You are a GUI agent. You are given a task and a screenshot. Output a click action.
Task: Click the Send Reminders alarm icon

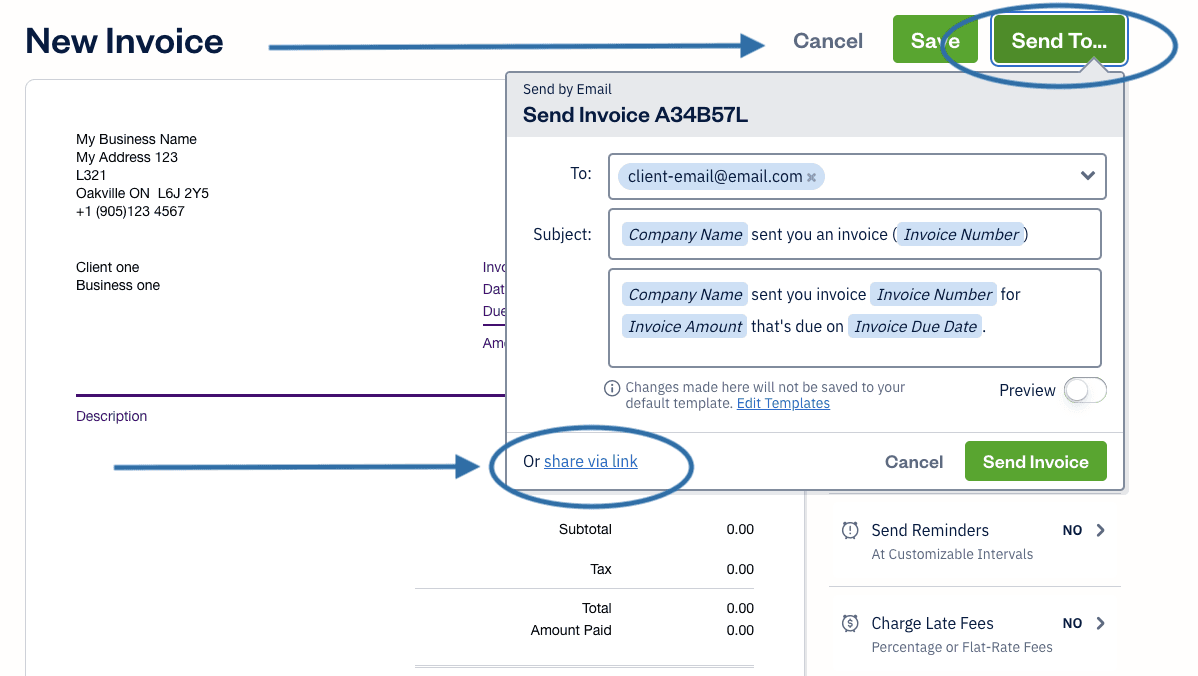(x=850, y=530)
